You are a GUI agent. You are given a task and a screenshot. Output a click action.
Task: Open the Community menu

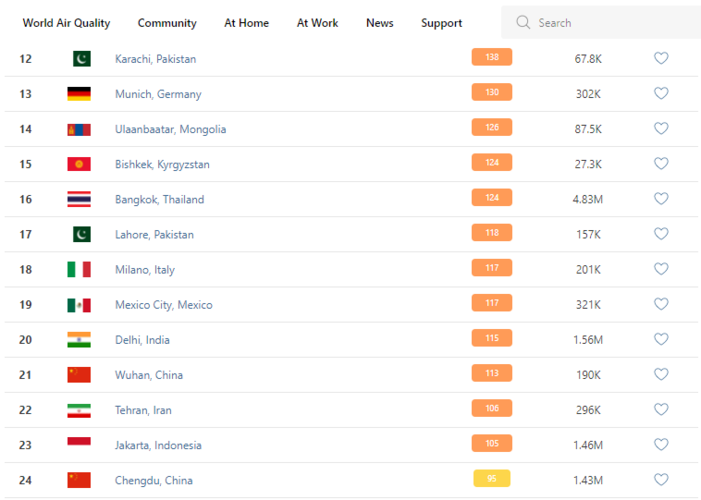pyautogui.click(x=167, y=23)
